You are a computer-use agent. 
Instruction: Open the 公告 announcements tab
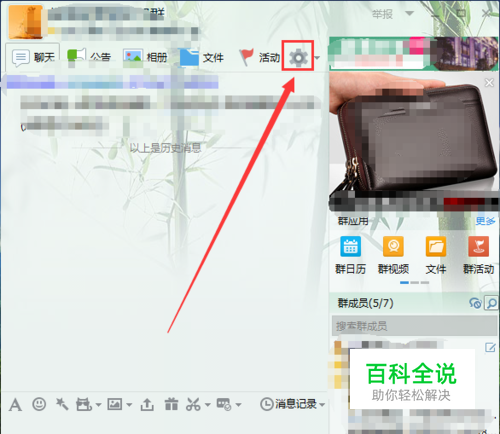pyautogui.click(x=89, y=57)
